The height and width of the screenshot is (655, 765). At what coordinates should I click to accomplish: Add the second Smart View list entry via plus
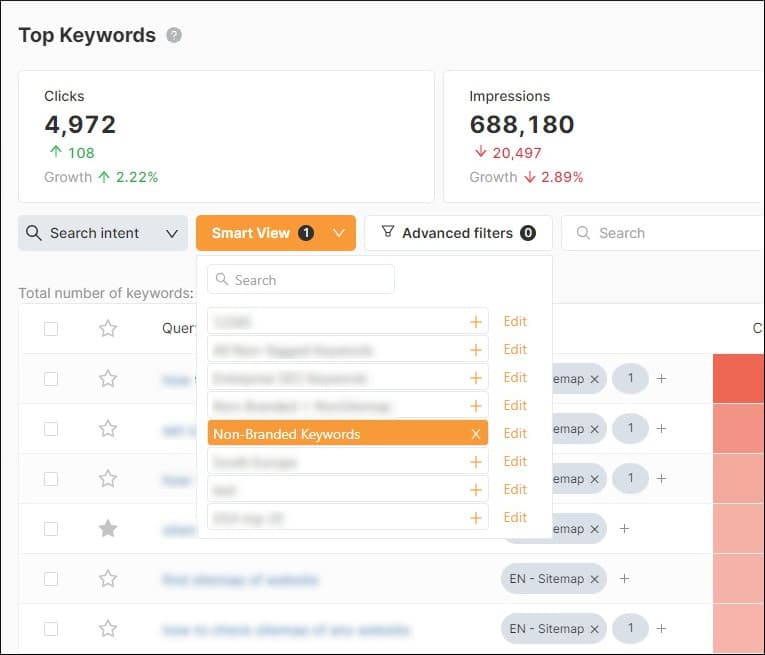click(x=476, y=350)
